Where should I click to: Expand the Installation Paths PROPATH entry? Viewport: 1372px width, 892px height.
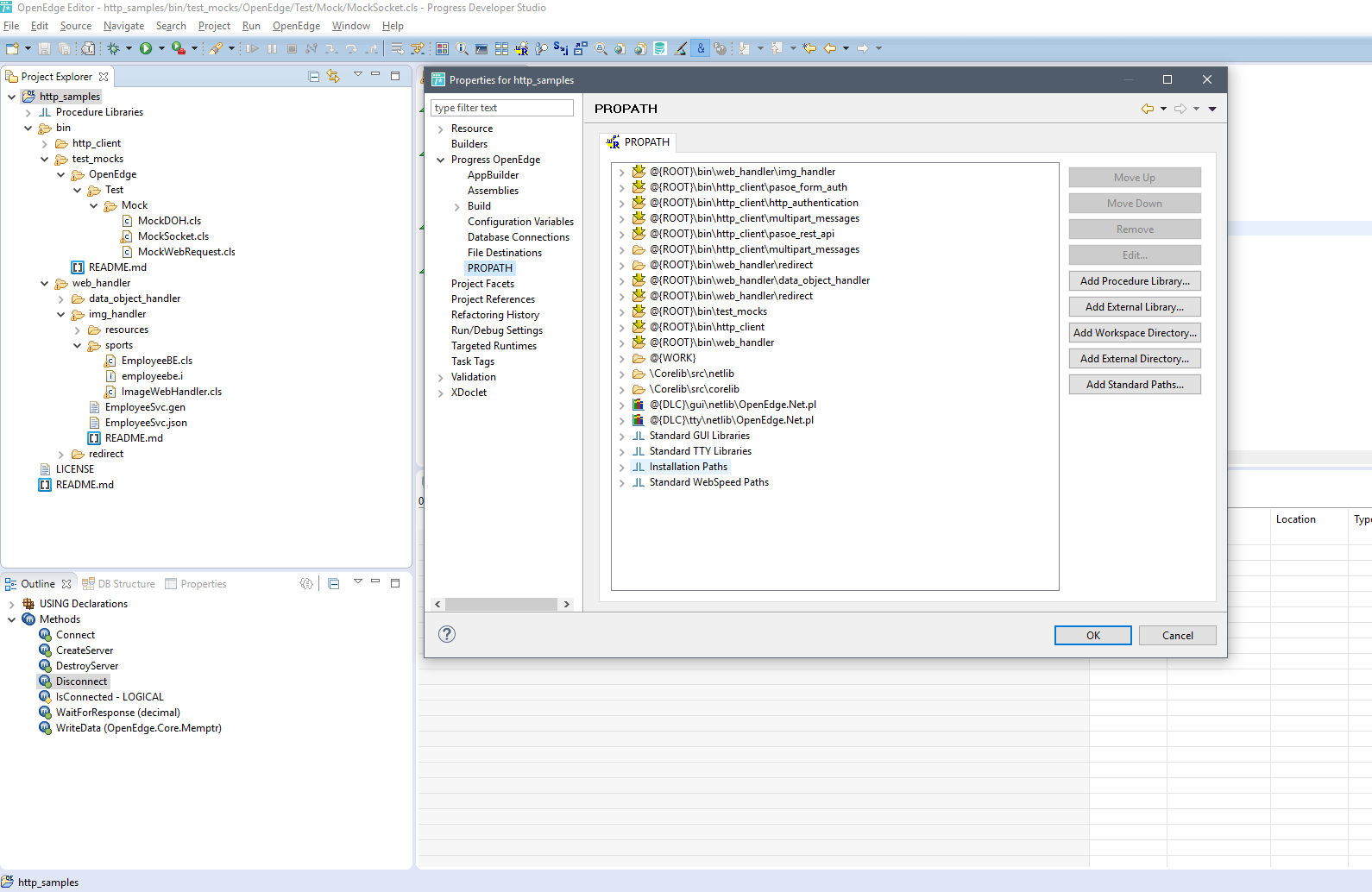click(621, 467)
